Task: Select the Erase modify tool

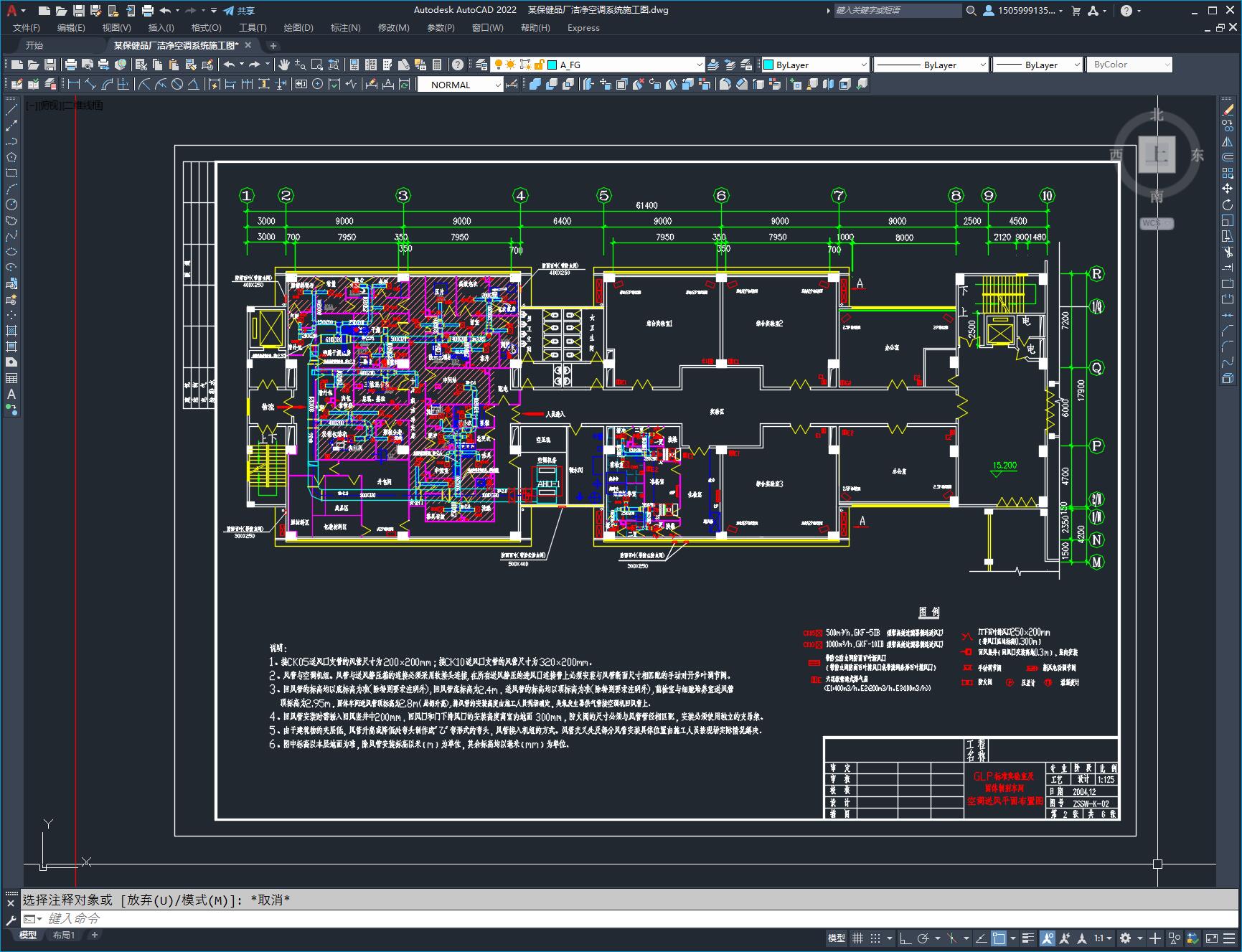Action: pos(1228,110)
